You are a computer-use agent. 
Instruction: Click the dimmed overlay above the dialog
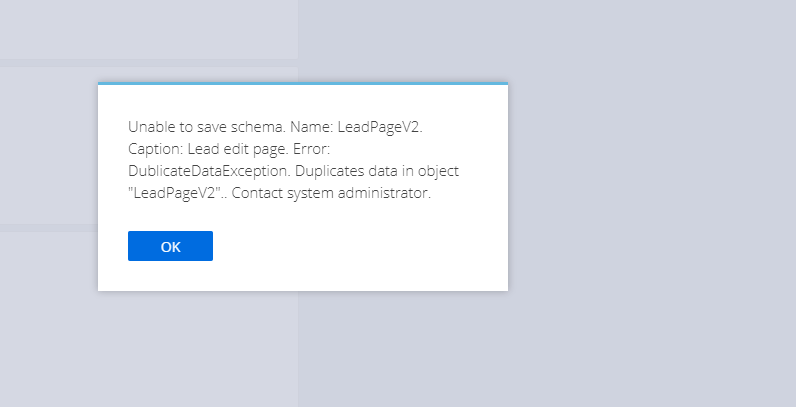[303, 41]
